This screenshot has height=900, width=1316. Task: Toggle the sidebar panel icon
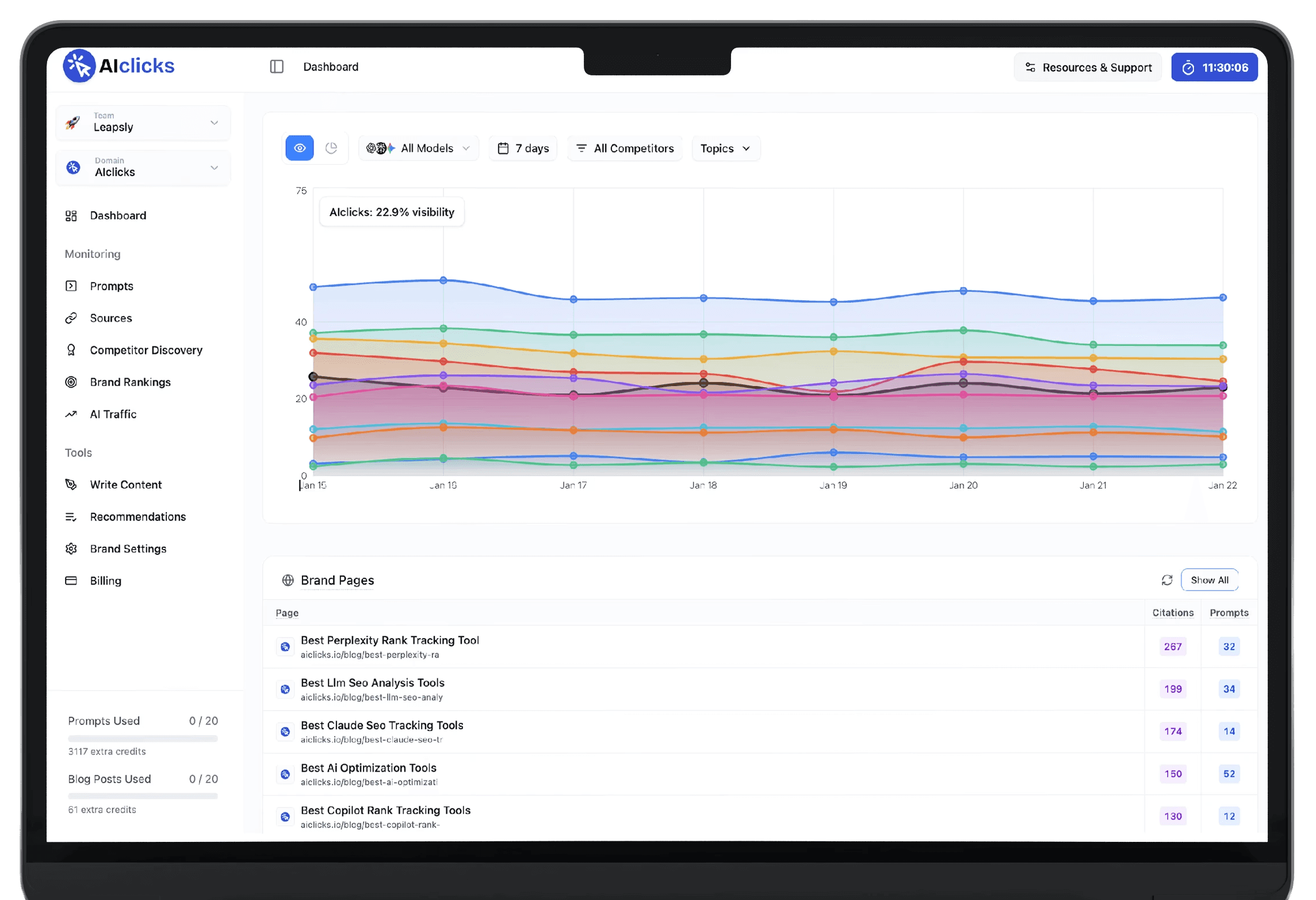277,67
